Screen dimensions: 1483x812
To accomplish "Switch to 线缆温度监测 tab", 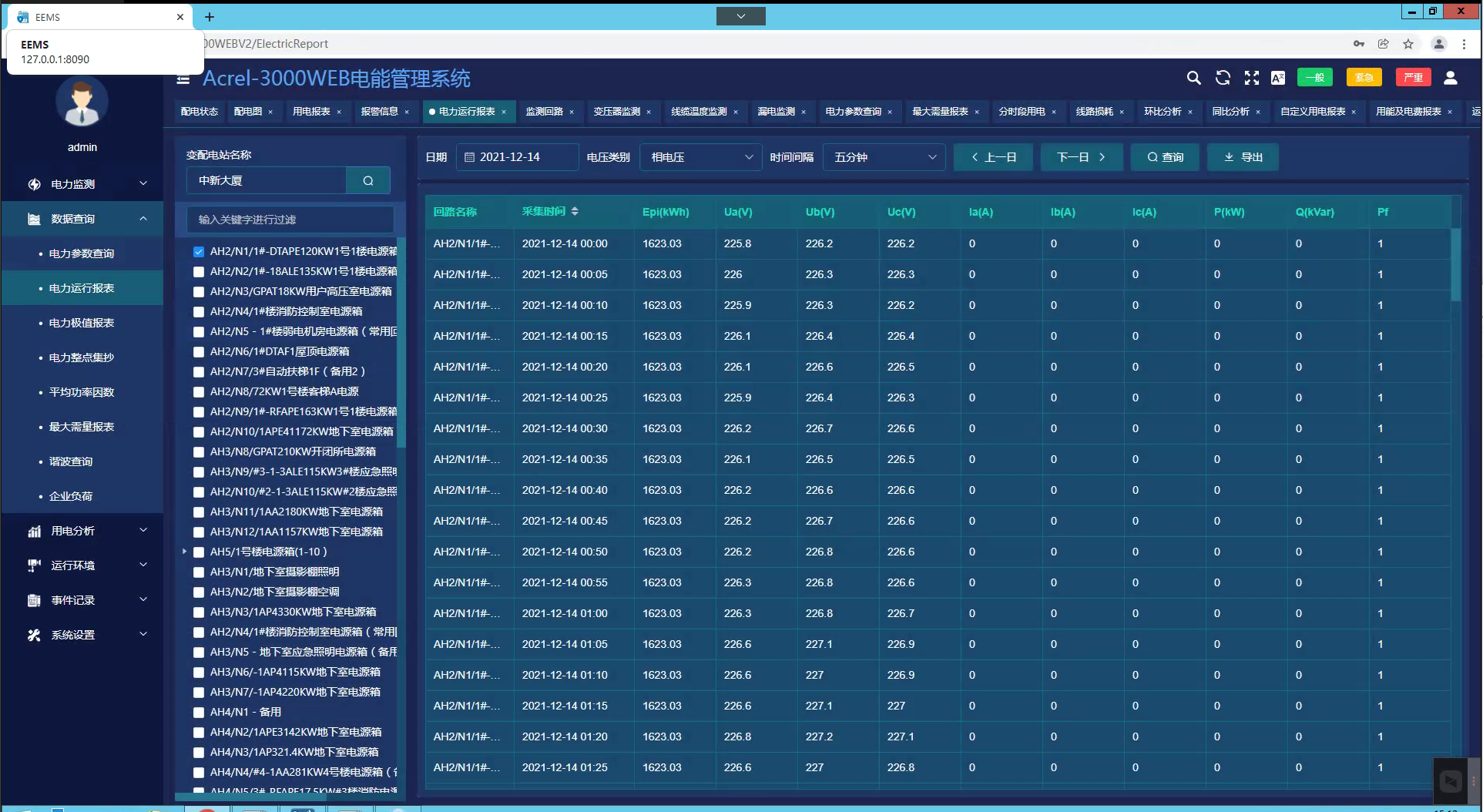I will click(699, 112).
